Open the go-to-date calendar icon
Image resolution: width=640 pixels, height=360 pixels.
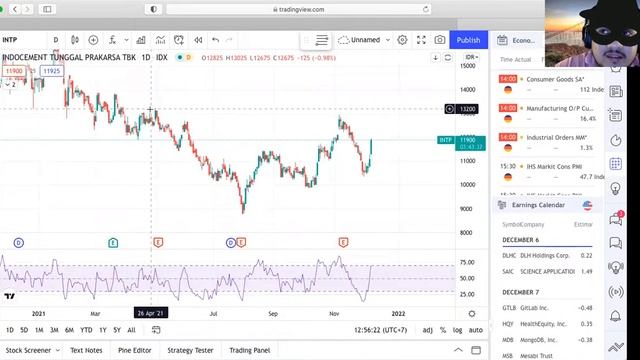tap(156, 330)
